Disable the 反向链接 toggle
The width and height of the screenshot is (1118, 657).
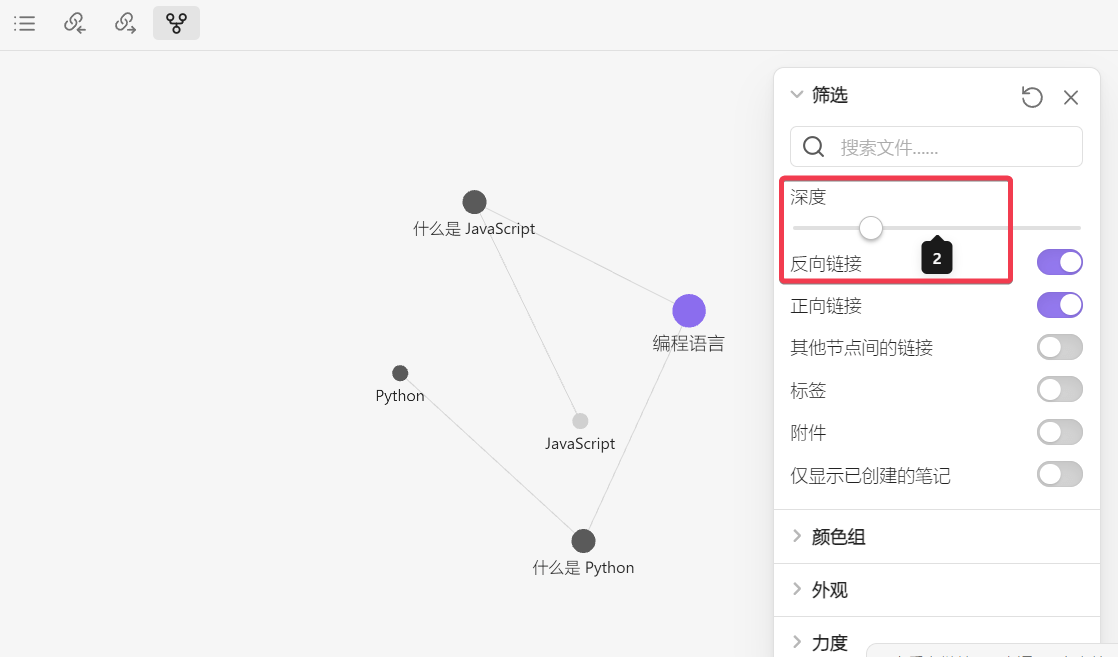[x=1060, y=263]
